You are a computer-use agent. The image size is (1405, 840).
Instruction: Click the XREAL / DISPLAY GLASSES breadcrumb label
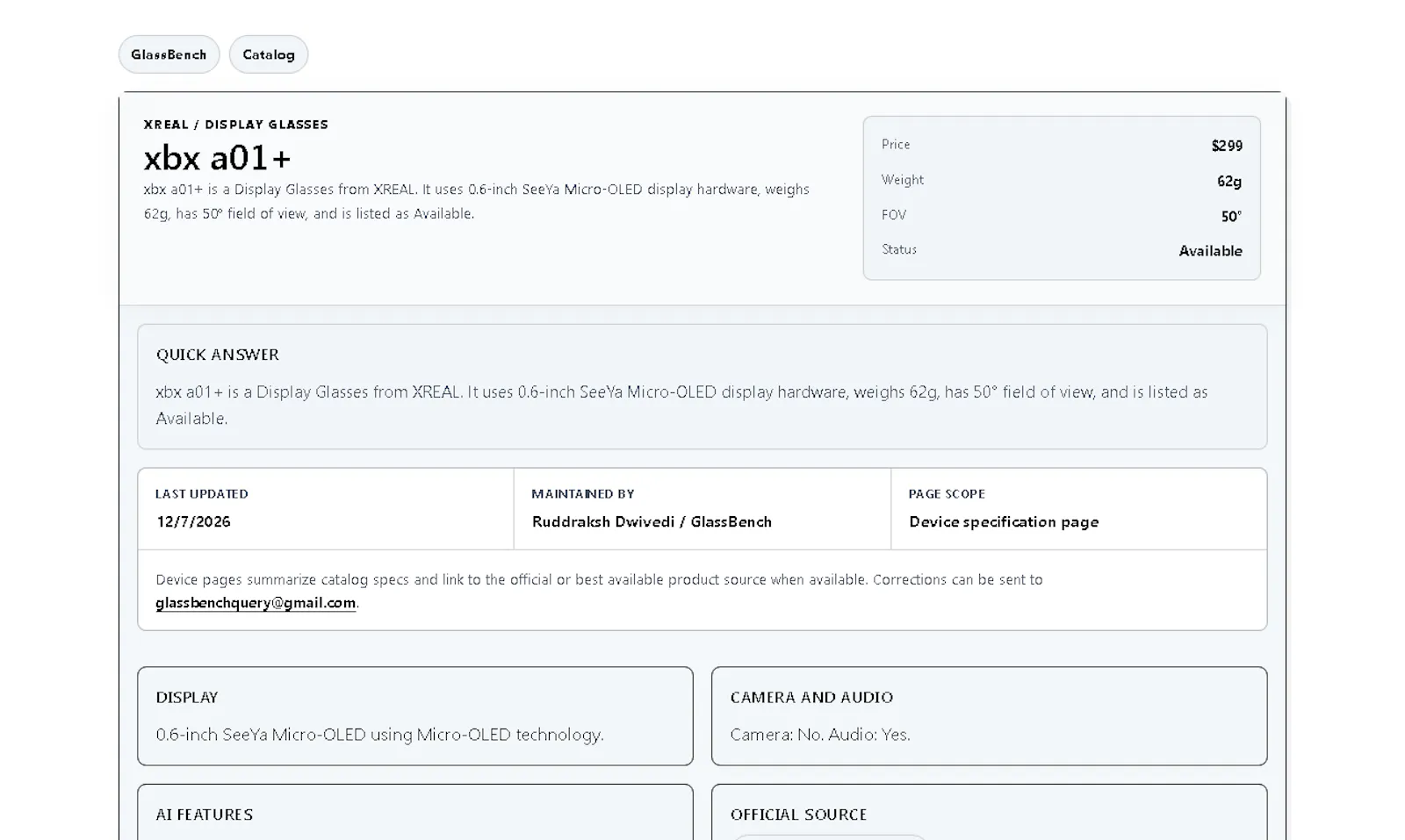[235, 125]
